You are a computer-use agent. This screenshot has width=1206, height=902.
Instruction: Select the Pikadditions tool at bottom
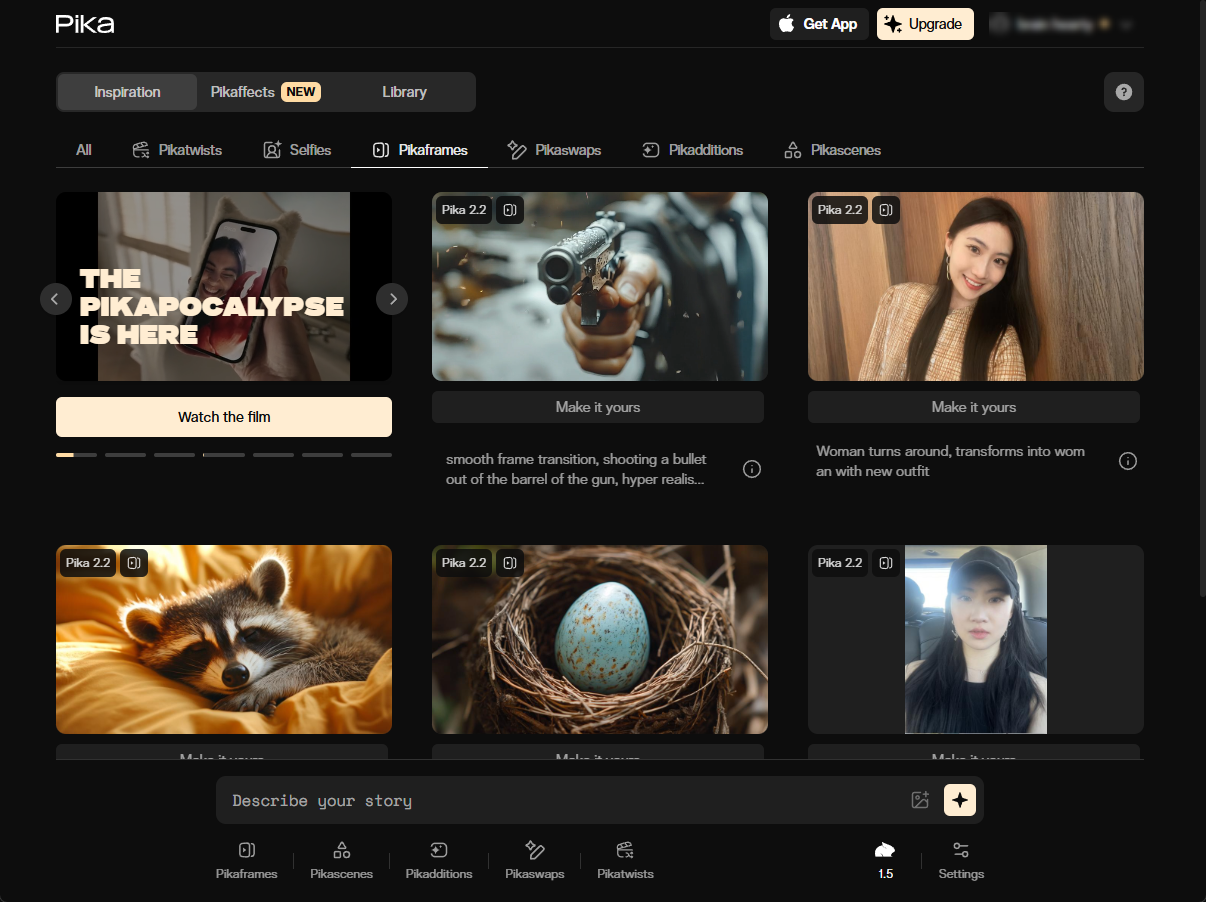click(439, 860)
